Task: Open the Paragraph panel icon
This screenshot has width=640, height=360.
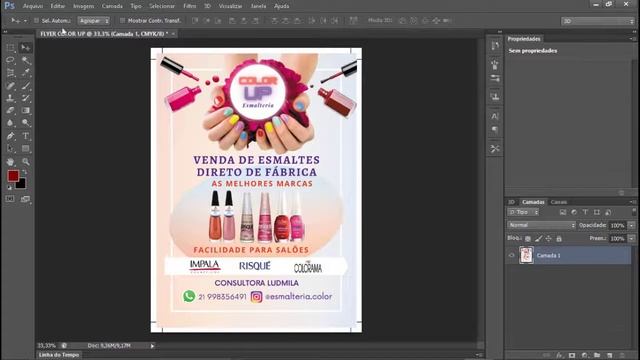Action: [495, 130]
